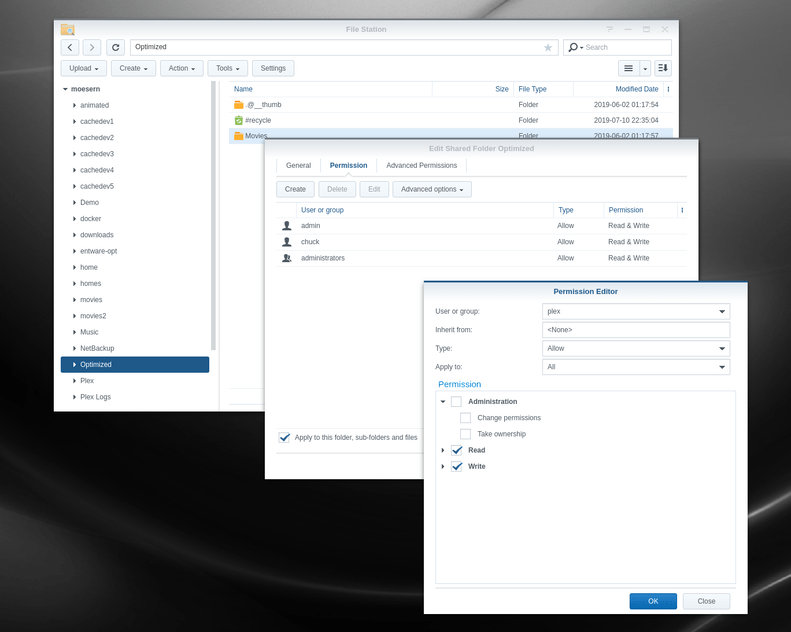This screenshot has height=632, width=791.
Task: Open the view mode dropdown arrow
Action: [x=645, y=68]
